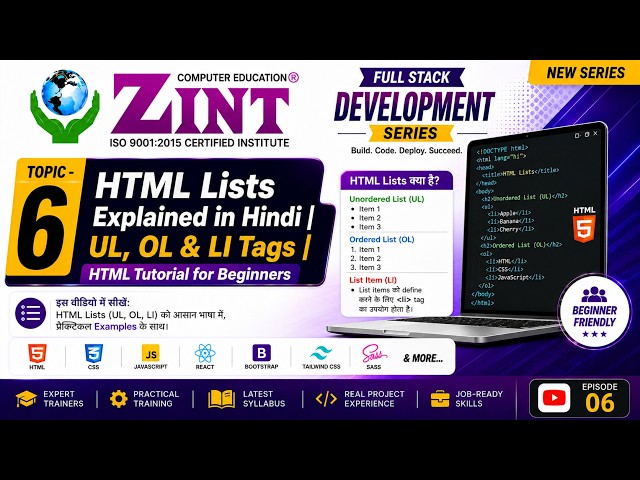Click the red 'List Item (LI)' heading
The image size is (640, 480).
[x=373, y=280]
